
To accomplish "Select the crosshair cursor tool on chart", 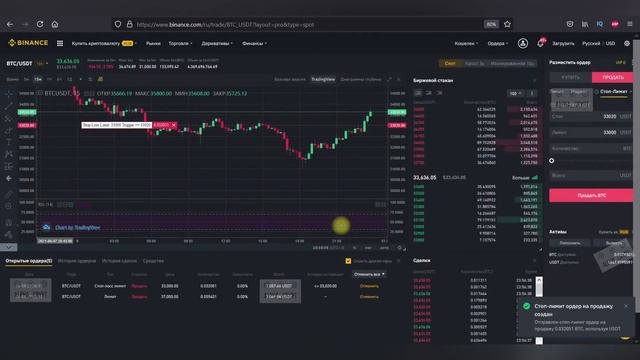I will click(x=9, y=94).
